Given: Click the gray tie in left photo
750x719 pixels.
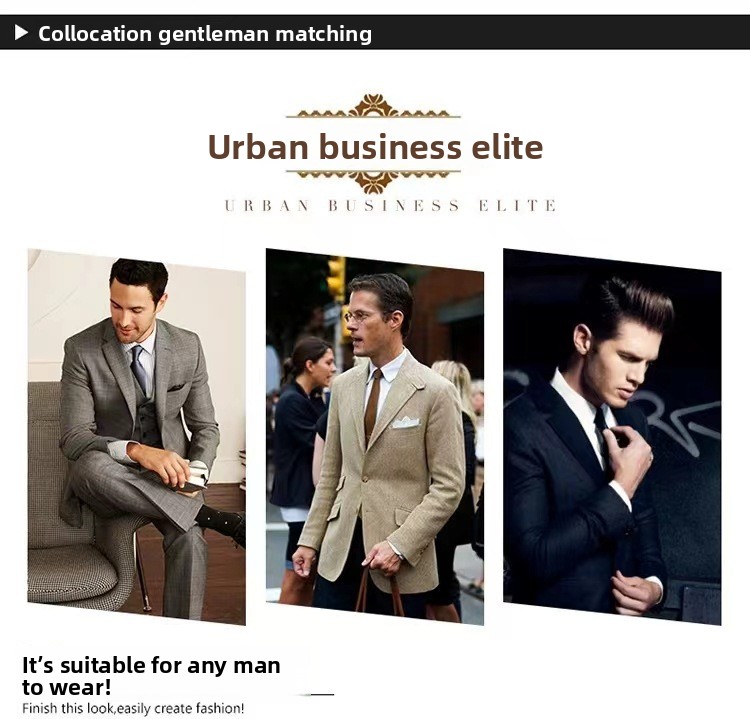Looking at the screenshot, I should pyautogui.click(x=139, y=368).
